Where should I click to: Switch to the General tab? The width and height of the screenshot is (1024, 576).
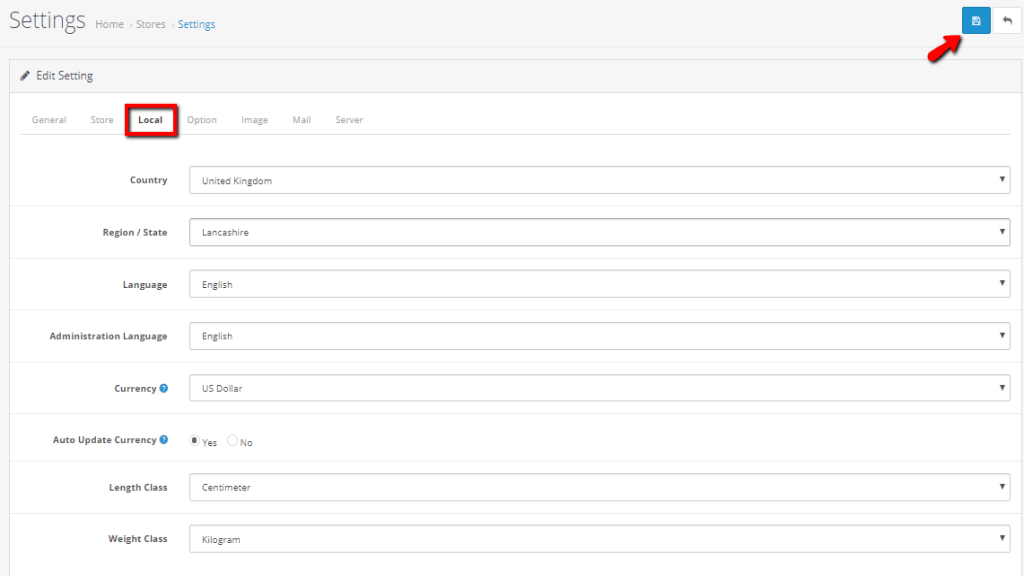(x=49, y=120)
